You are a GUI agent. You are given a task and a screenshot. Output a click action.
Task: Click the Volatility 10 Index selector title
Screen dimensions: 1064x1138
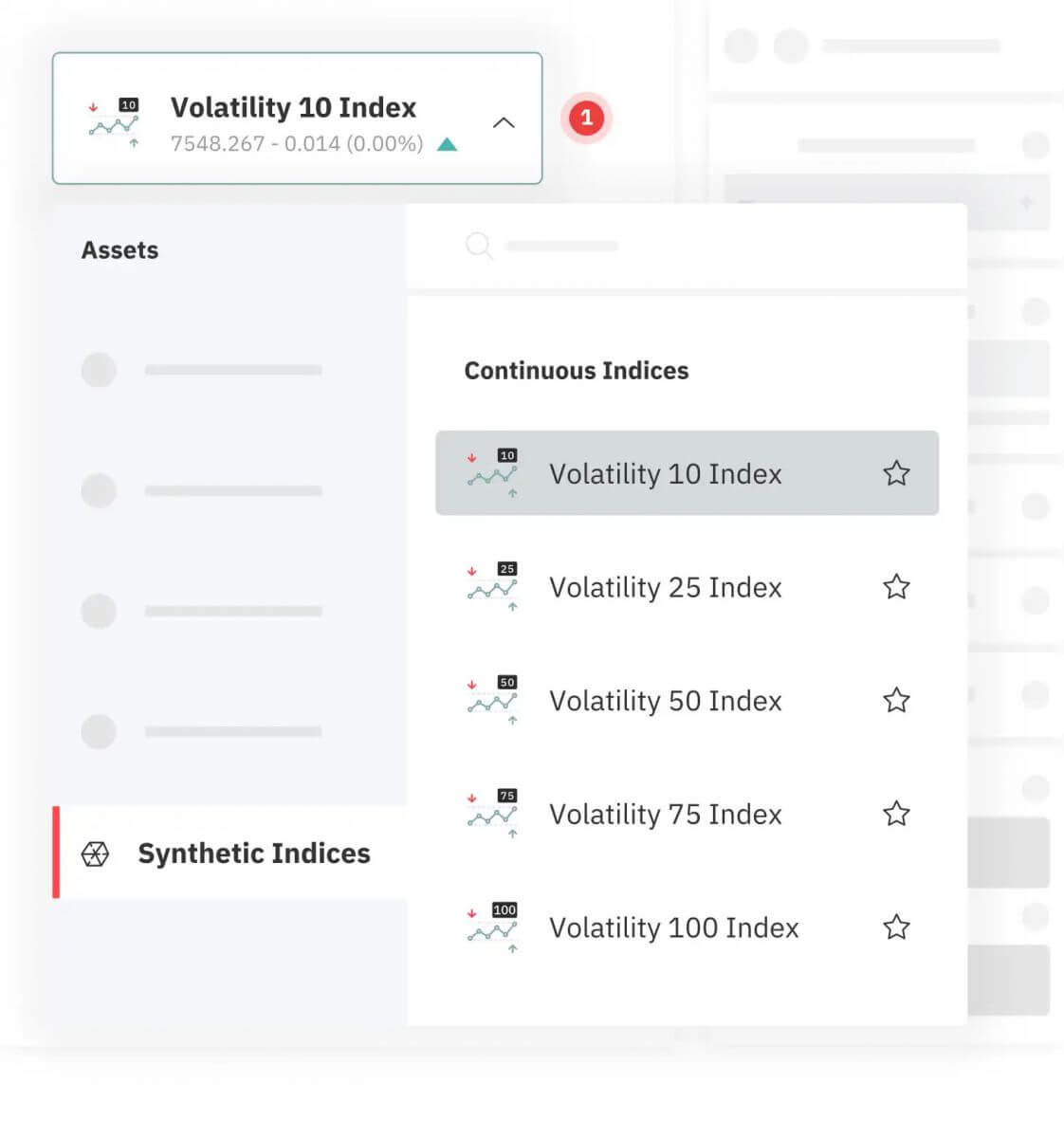coord(293,108)
